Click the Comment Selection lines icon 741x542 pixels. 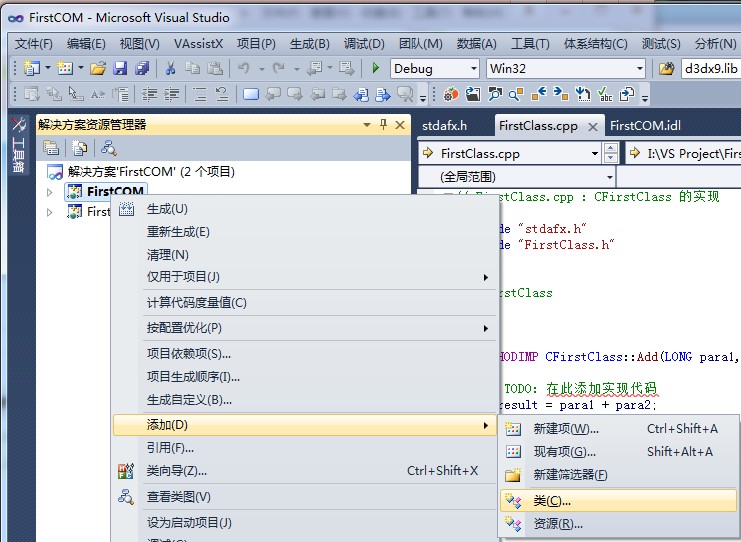pos(200,95)
